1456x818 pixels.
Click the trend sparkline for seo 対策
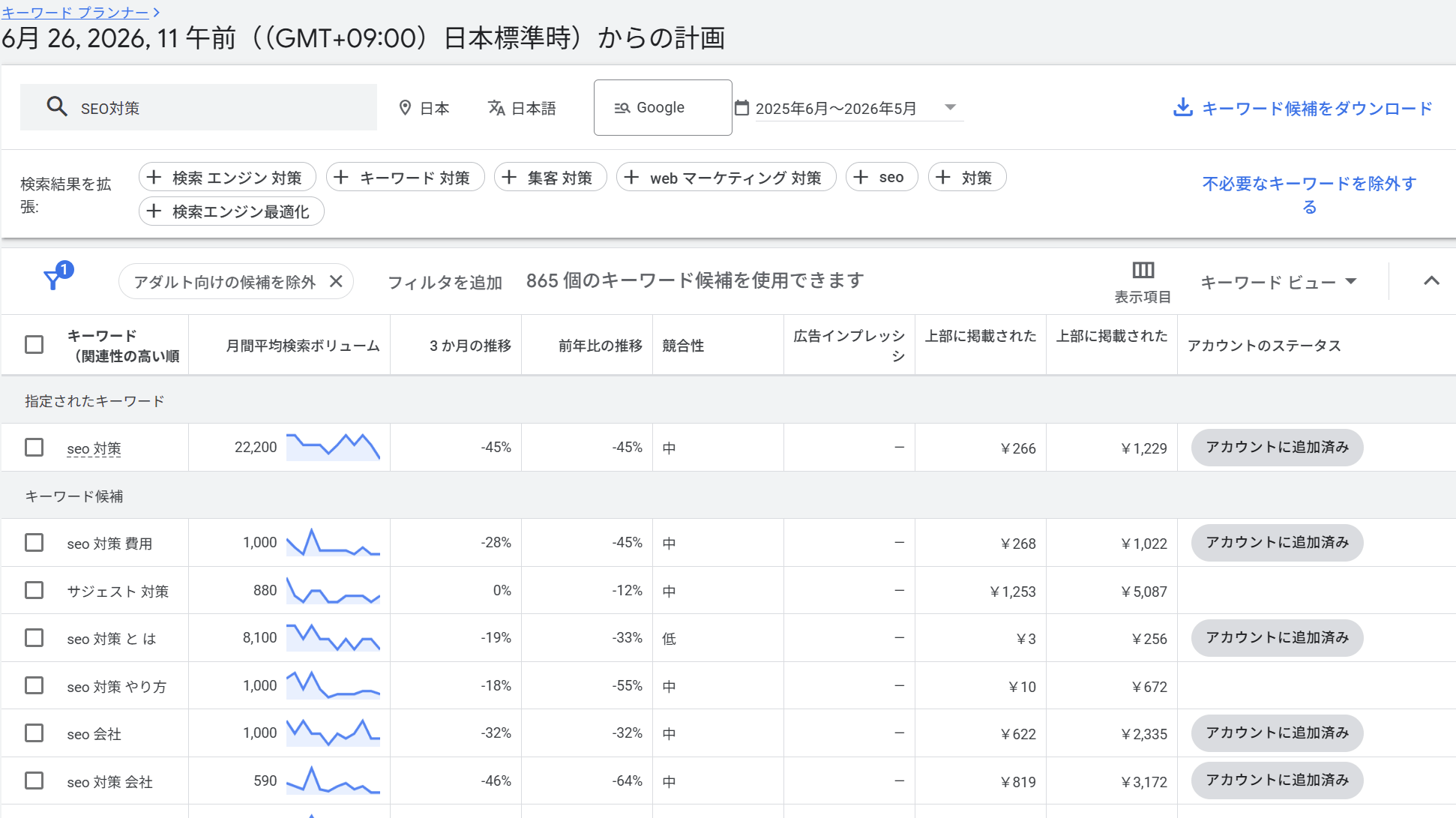(333, 447)
